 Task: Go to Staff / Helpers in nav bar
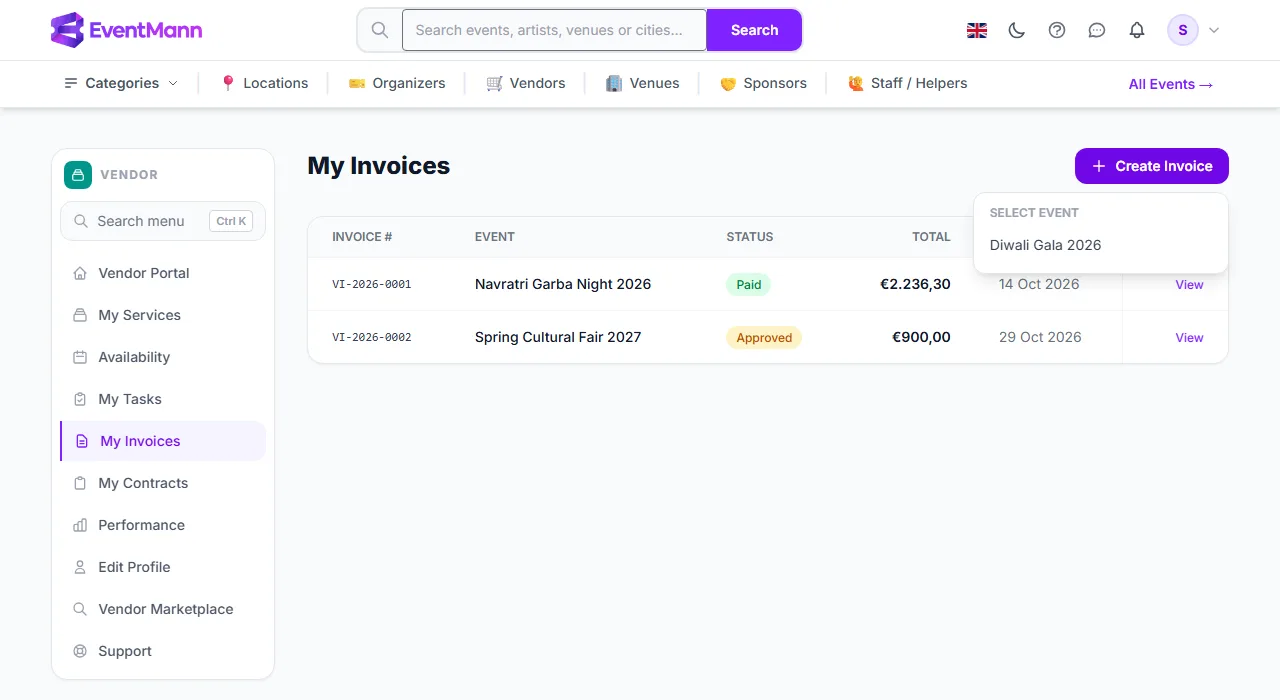(x=907, y=83)
